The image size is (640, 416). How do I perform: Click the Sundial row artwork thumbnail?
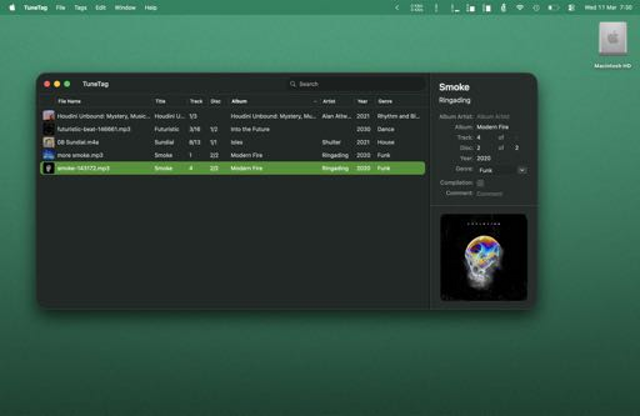pos(49,142)
